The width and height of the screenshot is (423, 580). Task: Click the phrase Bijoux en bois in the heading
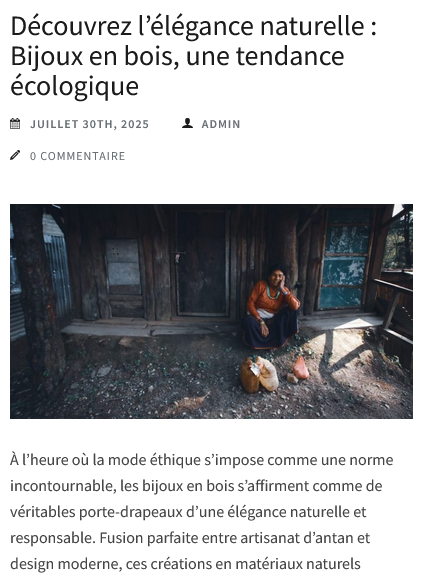pos(92,56)
